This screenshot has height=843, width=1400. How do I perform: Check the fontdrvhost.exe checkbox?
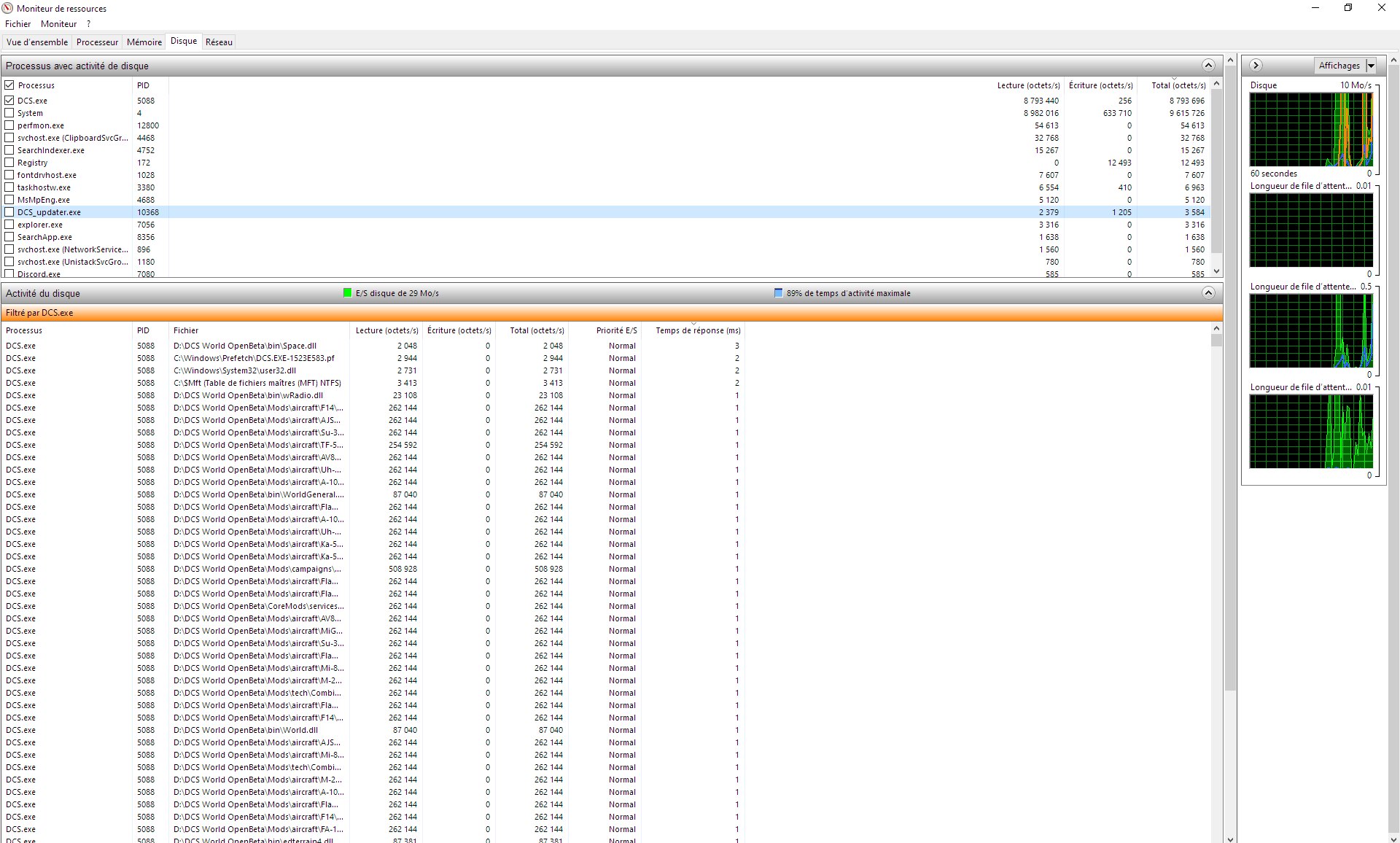click(x=9, y=175)
